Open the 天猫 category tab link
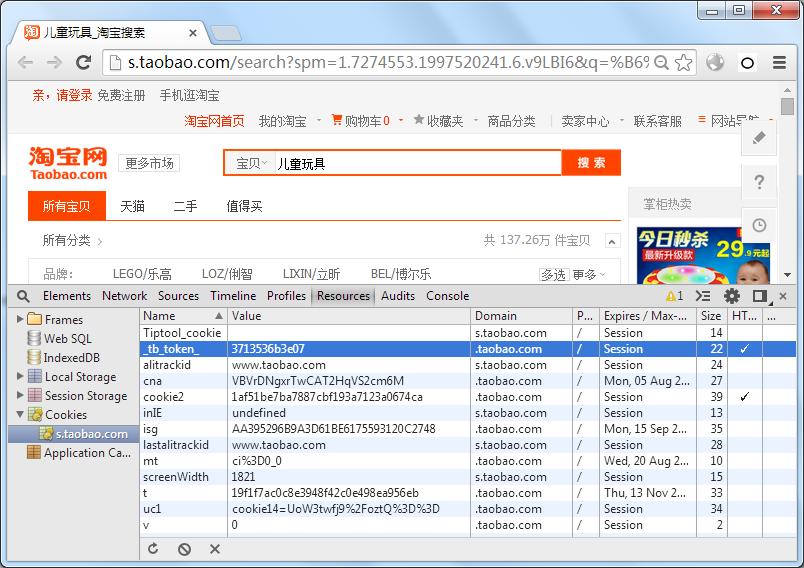The height and width of the screenshot is (568, 804). [132, 206]
